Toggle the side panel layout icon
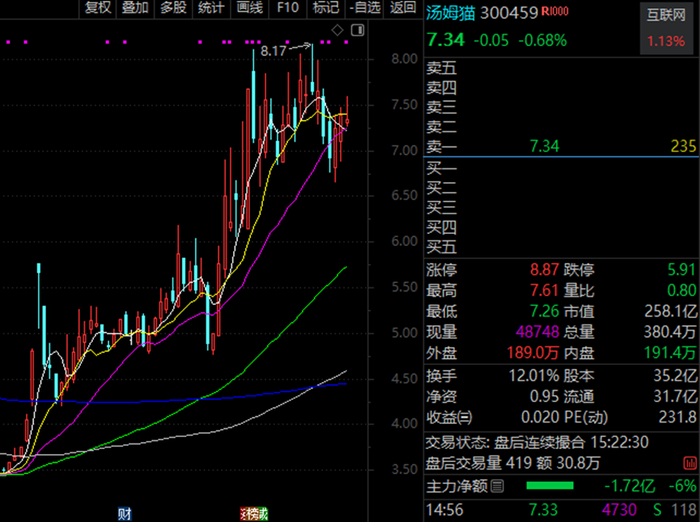 click(x=358, y=30)
